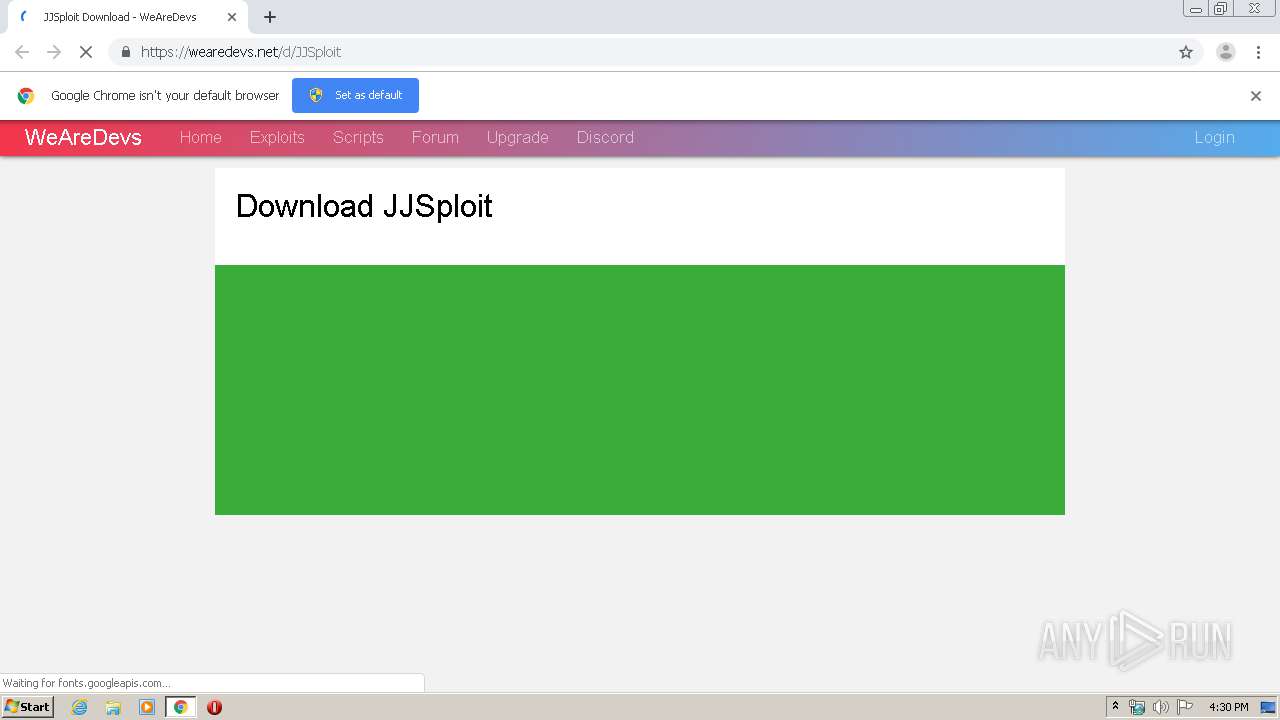
Task: Bookmark this page with the star icon
Action: pos(1186,52)
